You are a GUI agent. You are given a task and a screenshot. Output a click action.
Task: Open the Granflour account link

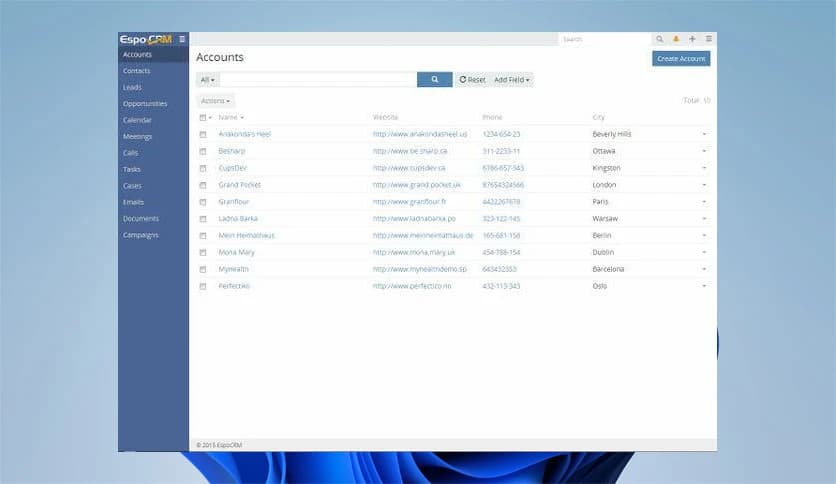[x=234, y=202]
